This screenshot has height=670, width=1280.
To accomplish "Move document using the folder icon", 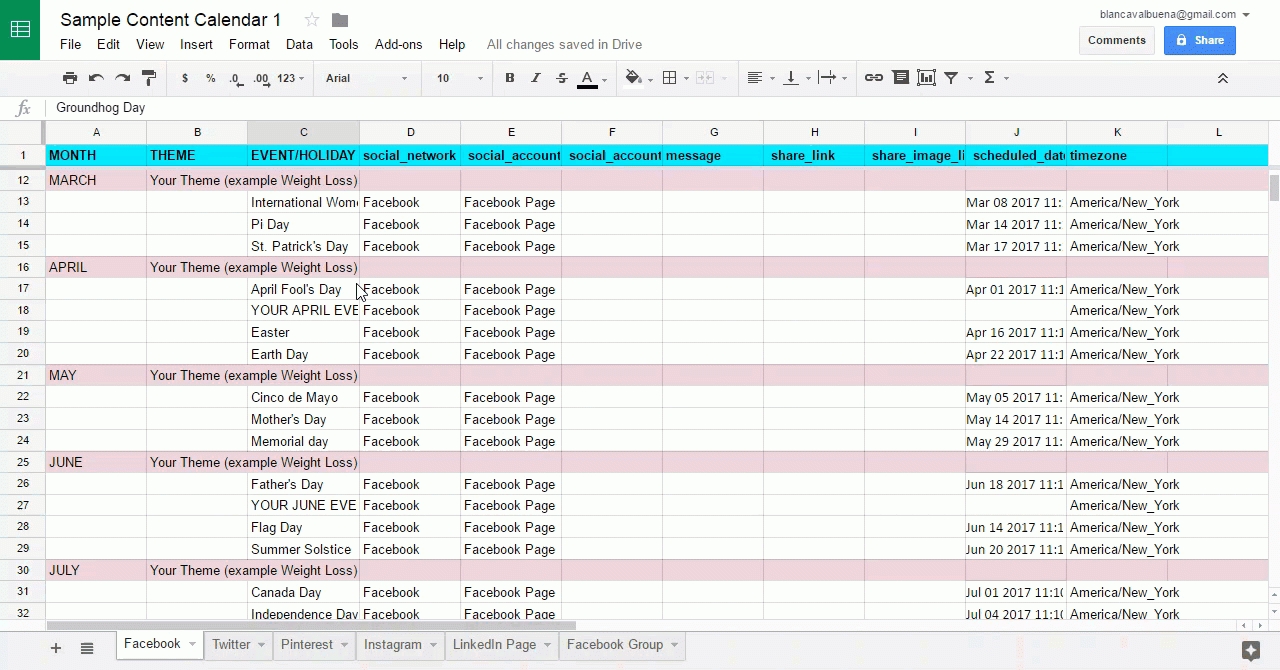I will pyautogui.click(x=340, y=20).
